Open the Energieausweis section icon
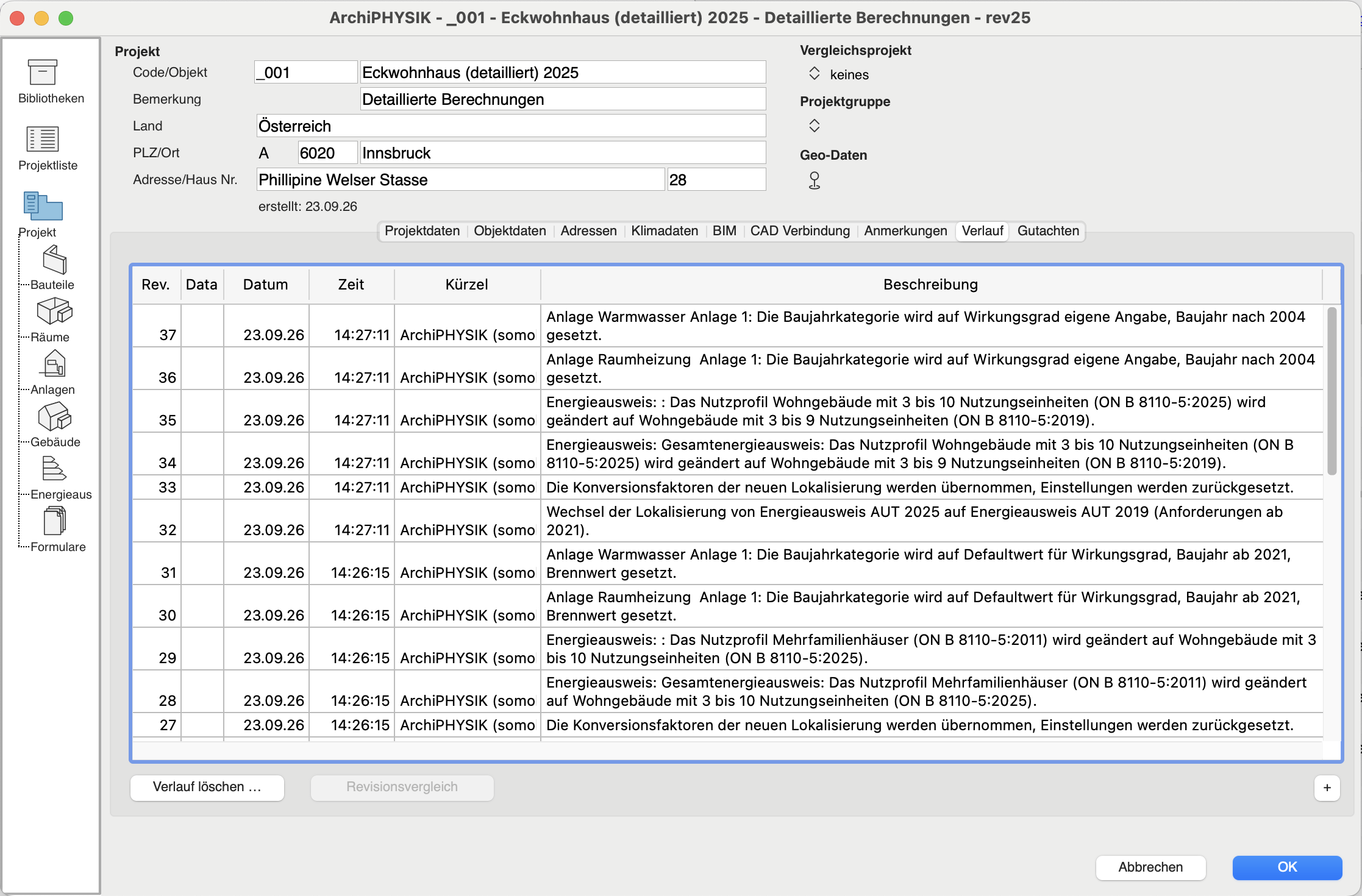Viewport: 1362px width, 896px height. click(x=54, y=469)
